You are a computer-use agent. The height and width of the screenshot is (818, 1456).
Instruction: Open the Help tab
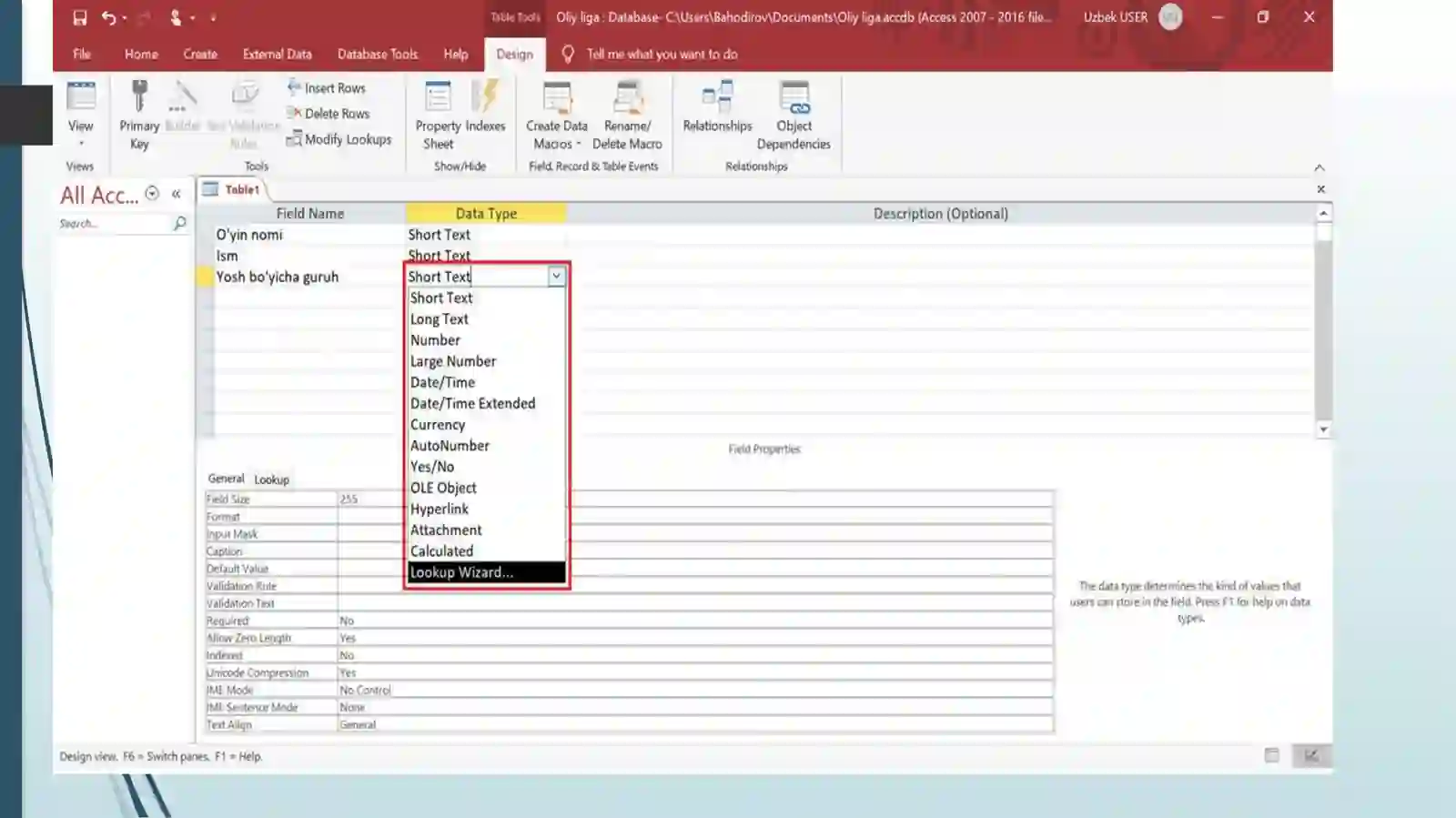click(456, 55)
